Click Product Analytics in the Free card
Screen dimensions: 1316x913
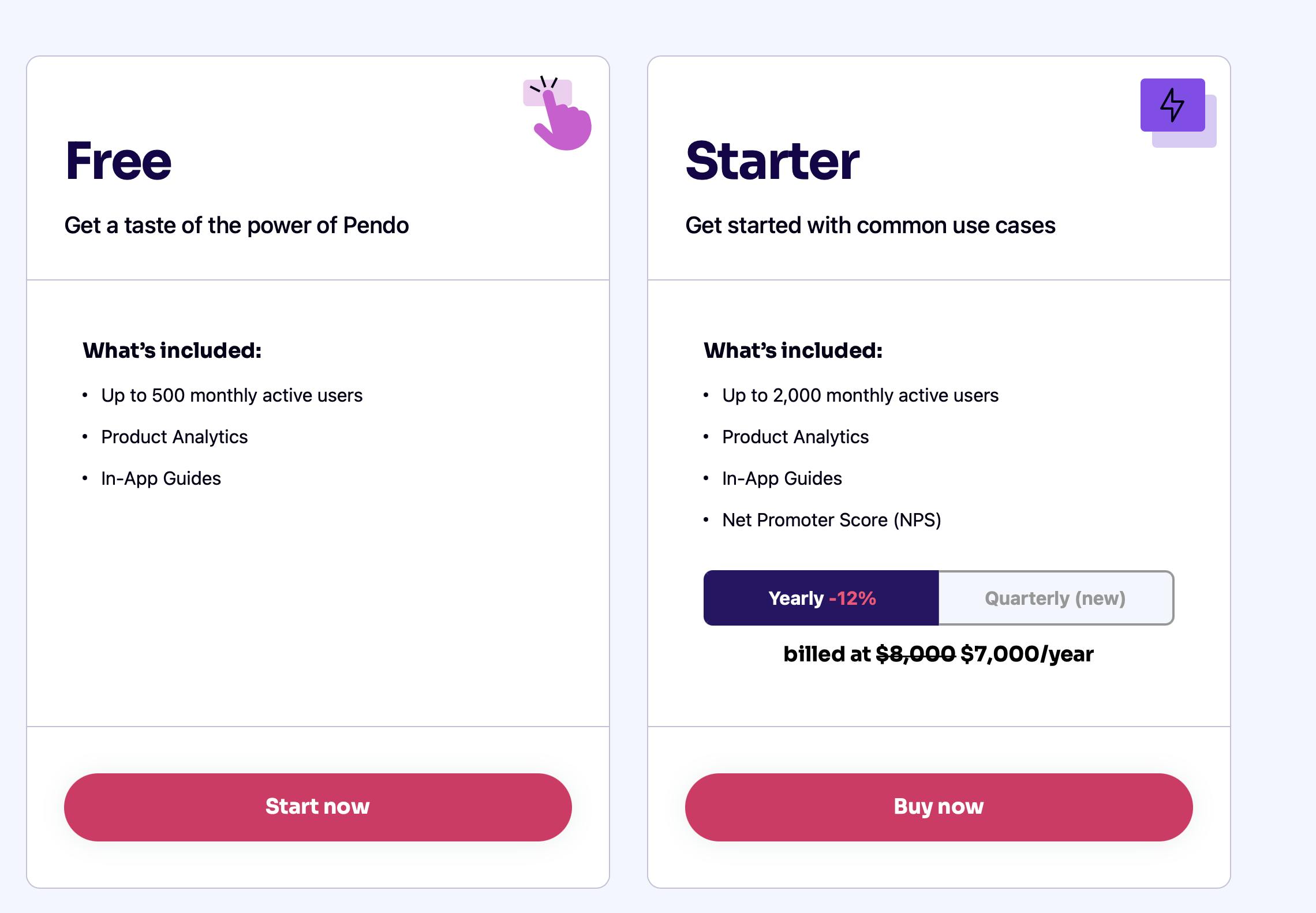pos(174,437)
